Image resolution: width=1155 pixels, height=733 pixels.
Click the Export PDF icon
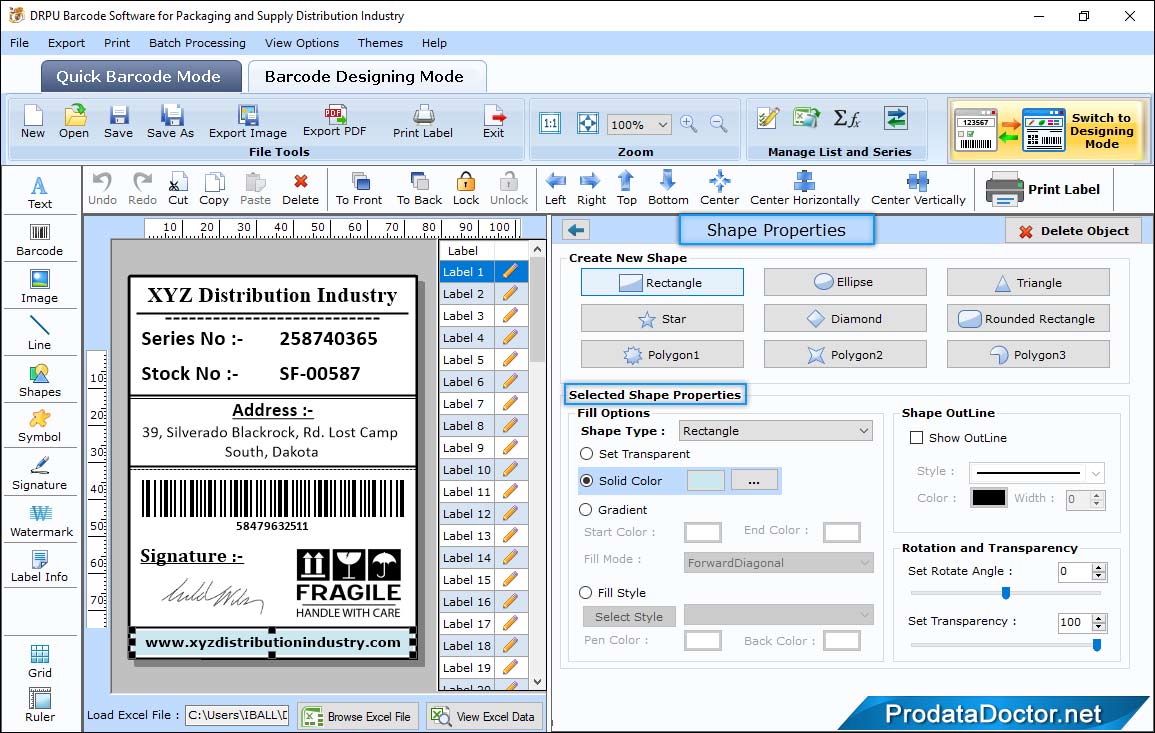click(335, 121)
